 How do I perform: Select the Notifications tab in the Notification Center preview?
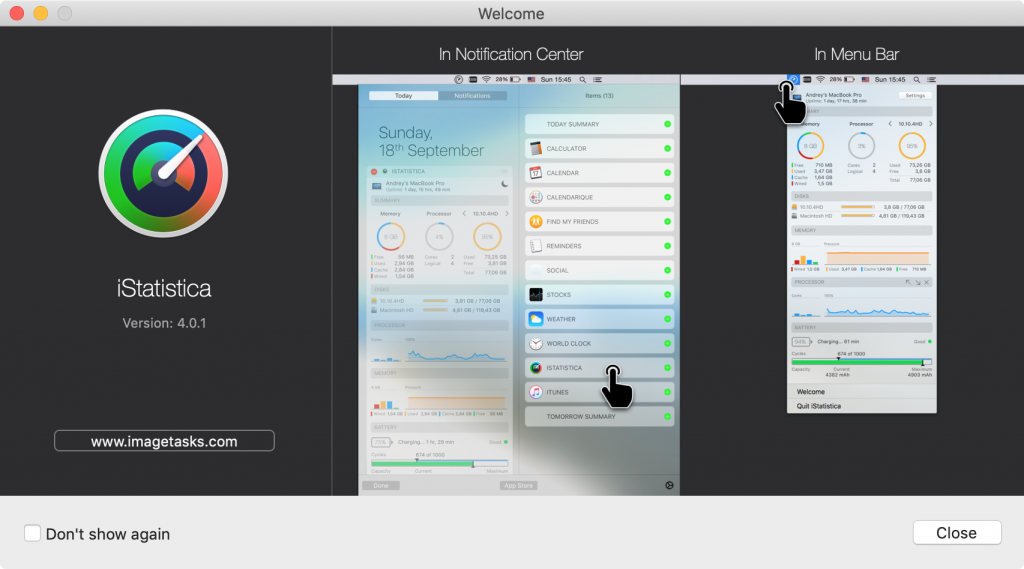pos(472,95)
